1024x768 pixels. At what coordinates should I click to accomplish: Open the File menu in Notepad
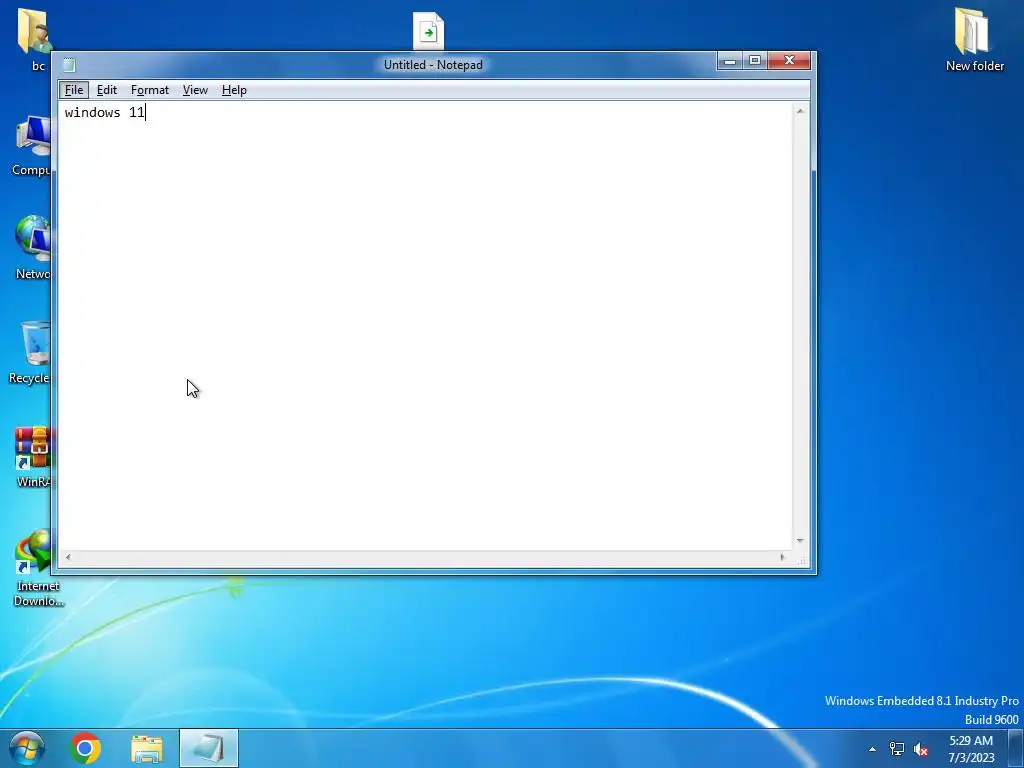tap(74, 90)
